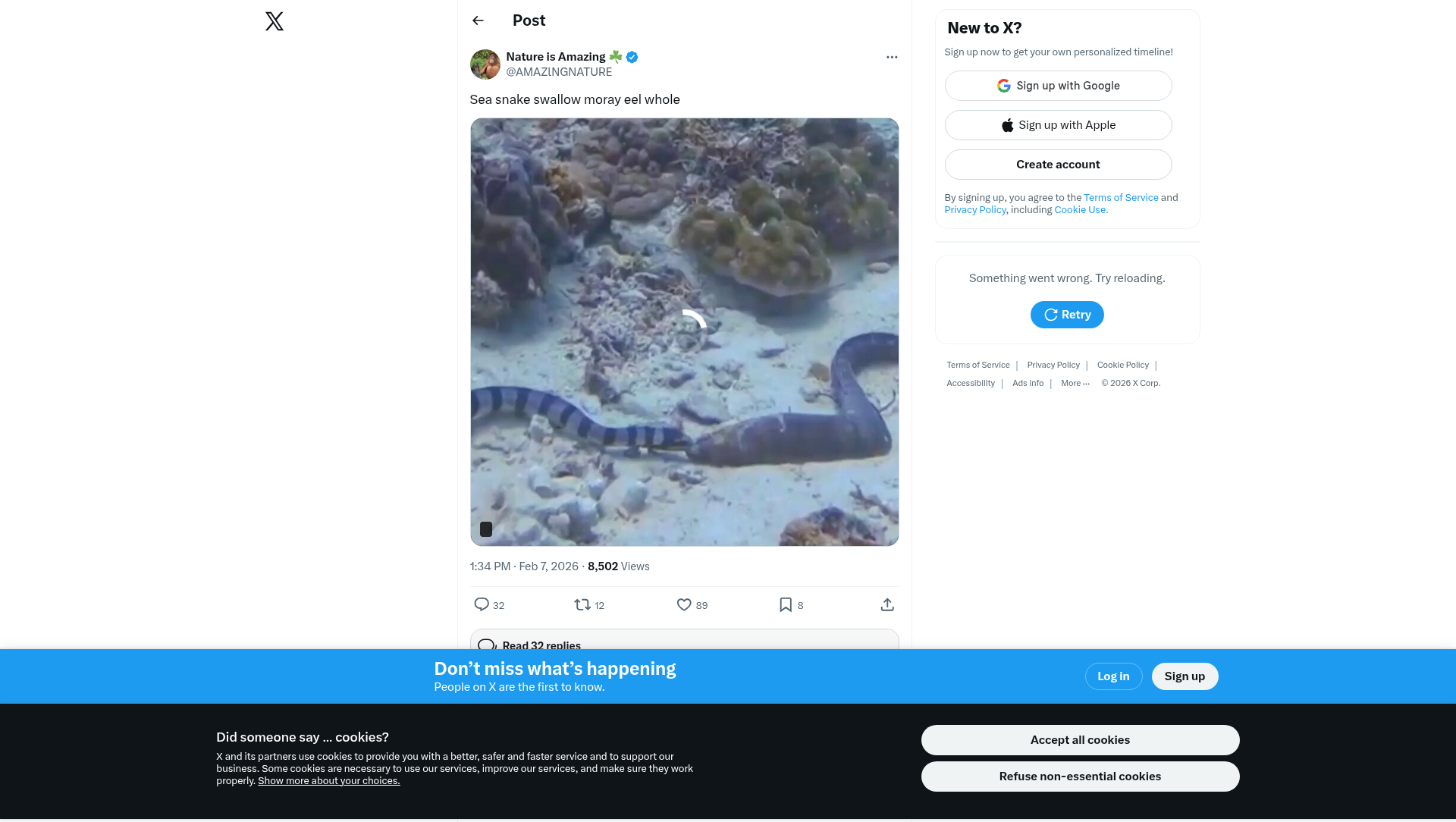Click the share upload icon
The image size is (1456, 822).
pyautogui.click(x=887, y=604)
